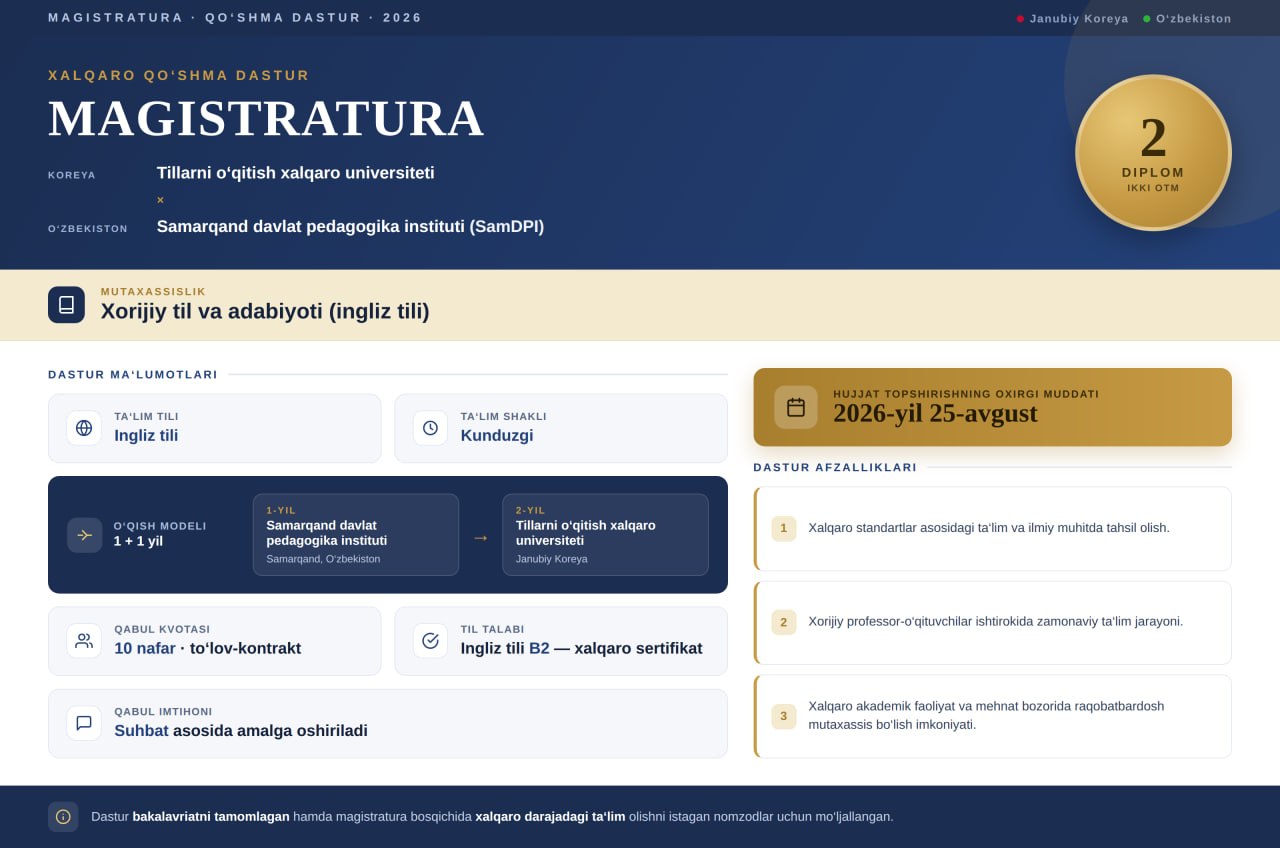Select the globe icon in Ta'lim tili card

pyautogui.click(x=84, y=428)
